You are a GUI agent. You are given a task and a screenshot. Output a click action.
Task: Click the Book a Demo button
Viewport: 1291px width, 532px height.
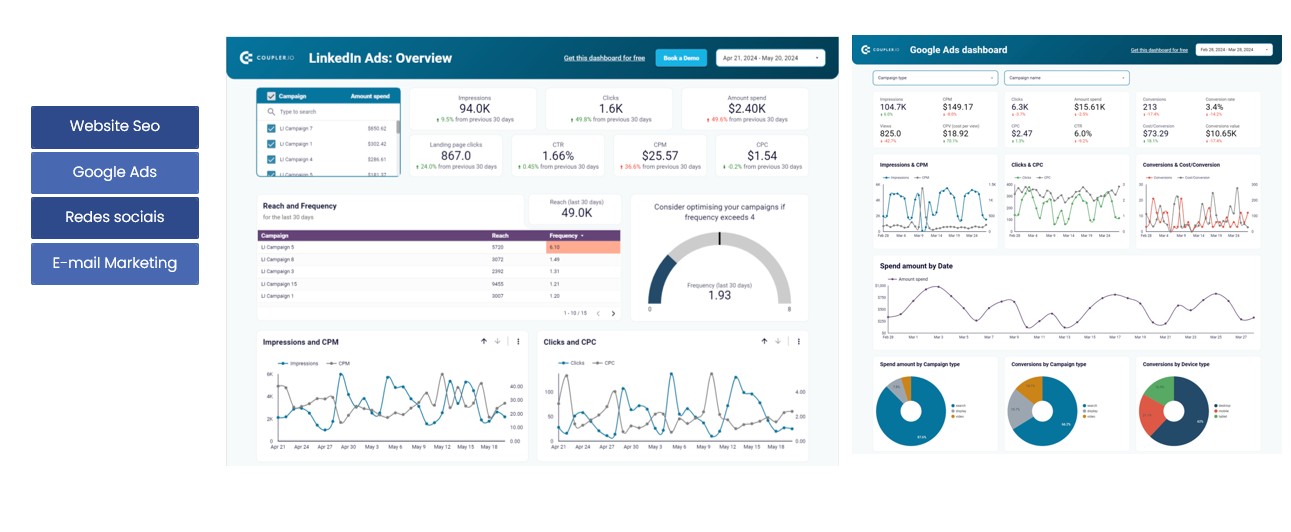click(681, 58)
